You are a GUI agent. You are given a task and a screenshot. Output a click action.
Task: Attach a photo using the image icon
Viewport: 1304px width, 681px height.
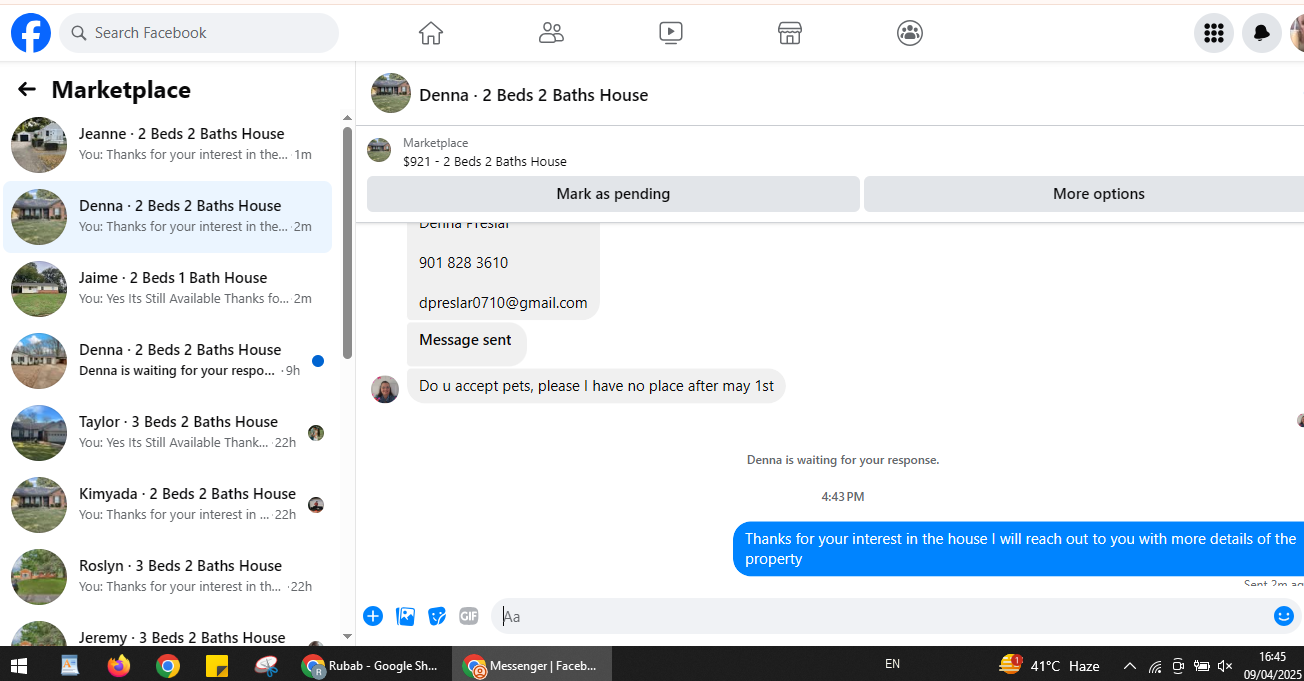point(405,616)
